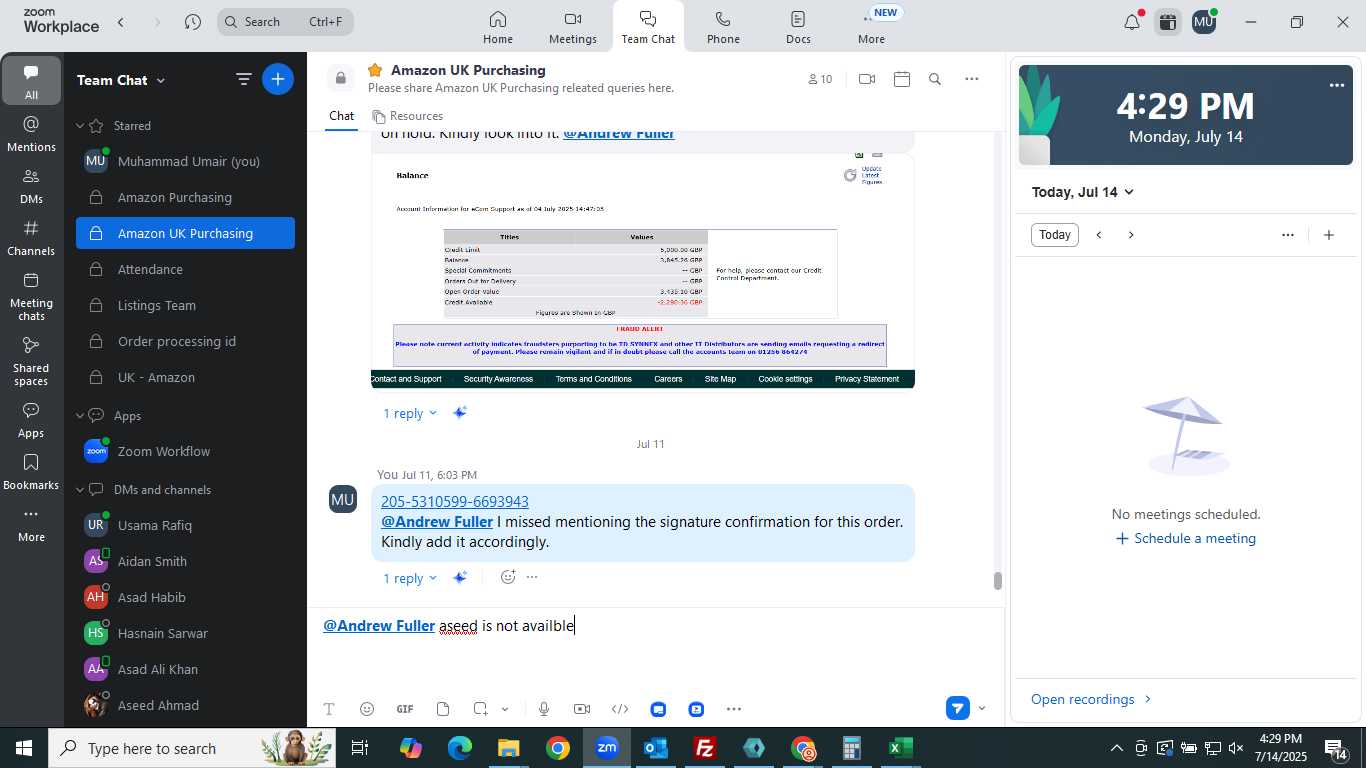
Task: Open the GIF picker
Action: [405, 709]
